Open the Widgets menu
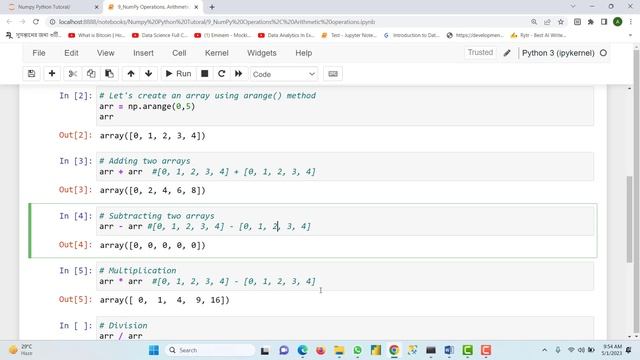This screenshot has width=640, height=360. (x=262, y=53)
